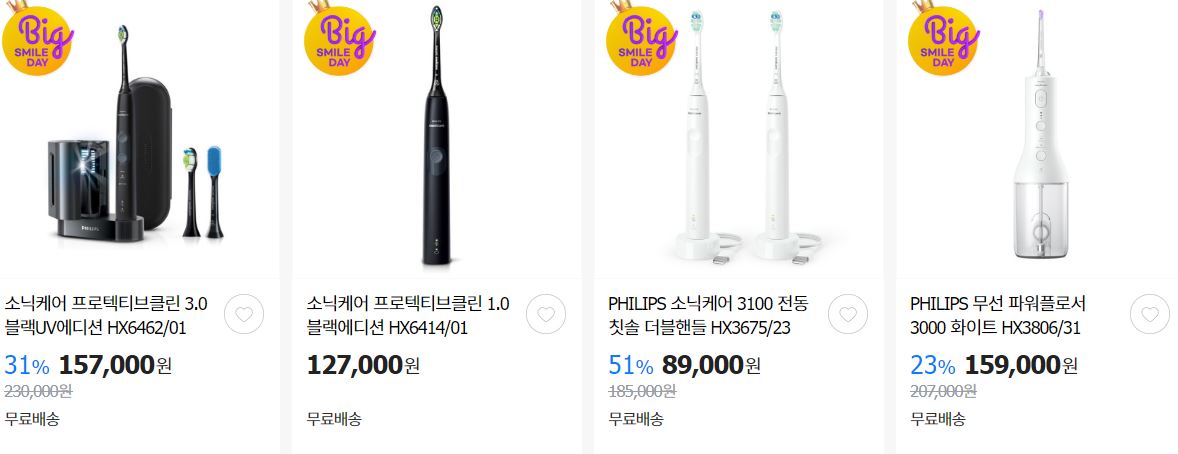
Task: Open product title 소닉케어 프로텍티브클린 3.0 블랙UV에디션
Action: 106,316
